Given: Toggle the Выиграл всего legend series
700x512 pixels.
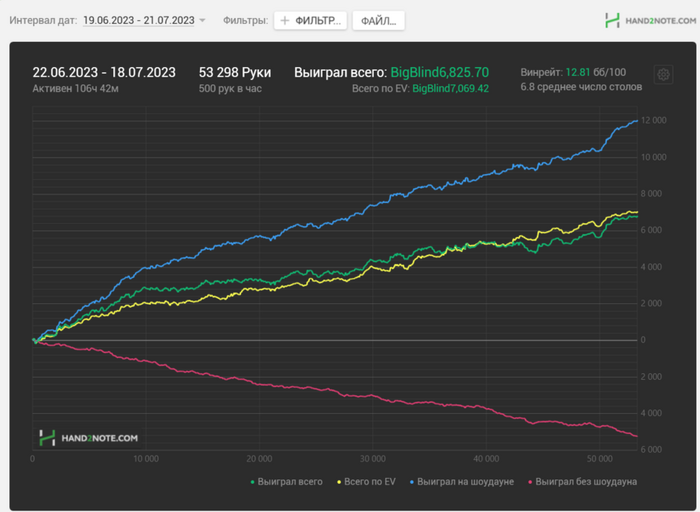Looking at the screenshot, I should (286, 482).
